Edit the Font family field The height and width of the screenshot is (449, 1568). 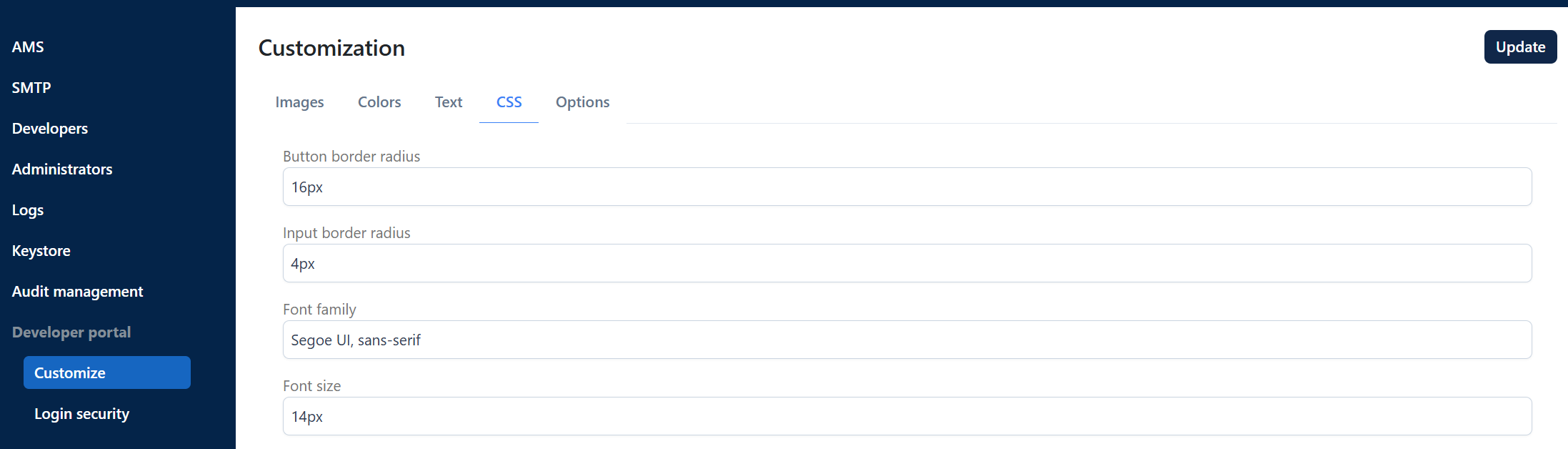907,340
